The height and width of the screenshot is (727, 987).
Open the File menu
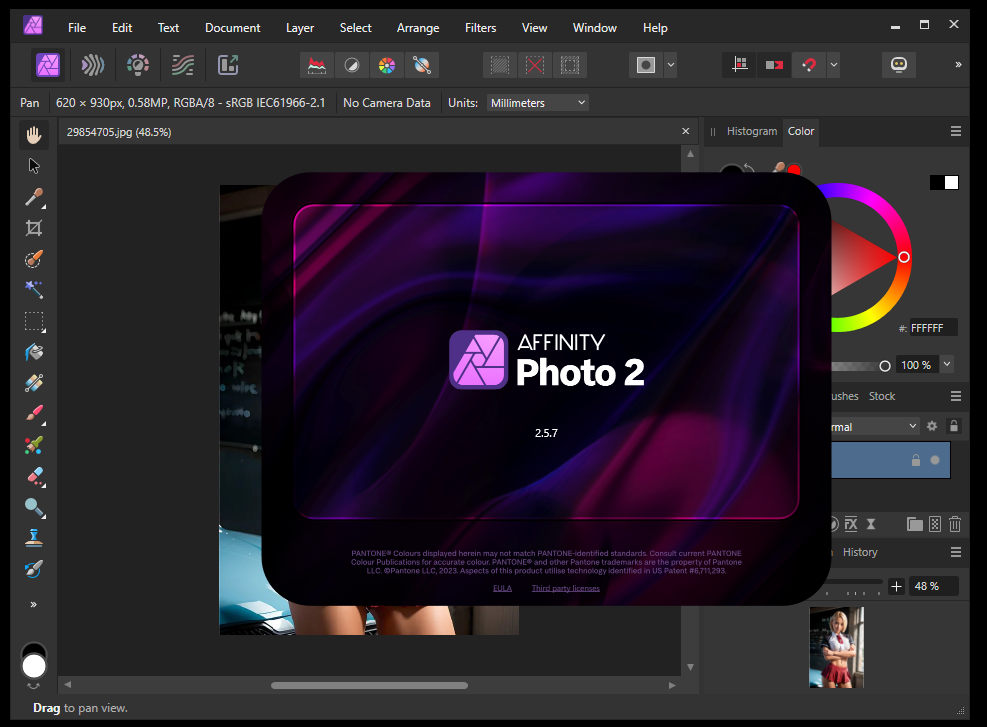coord(77,28)
